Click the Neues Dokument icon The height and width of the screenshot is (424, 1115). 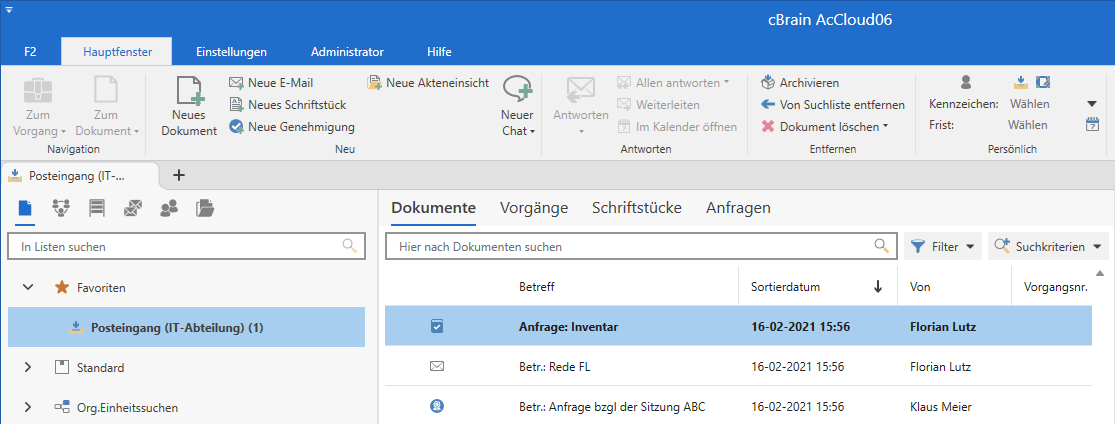coord(189,92)
